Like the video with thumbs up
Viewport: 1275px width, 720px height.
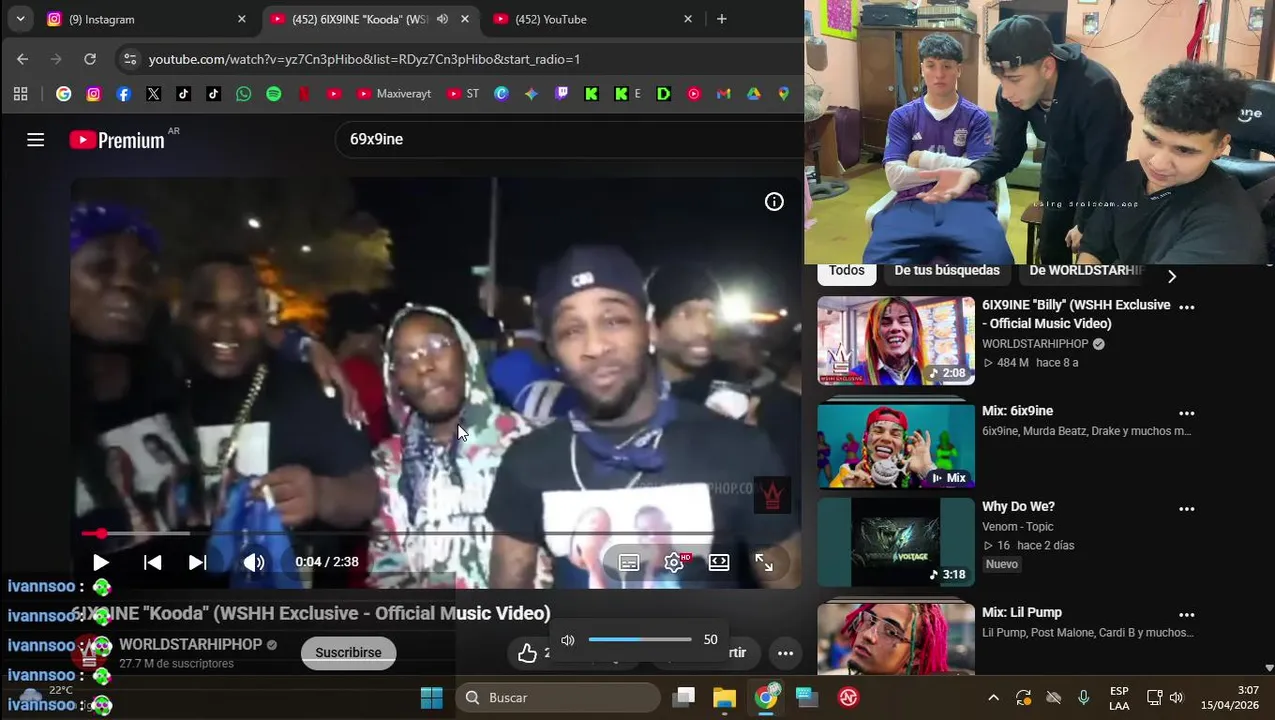[528, 653]
